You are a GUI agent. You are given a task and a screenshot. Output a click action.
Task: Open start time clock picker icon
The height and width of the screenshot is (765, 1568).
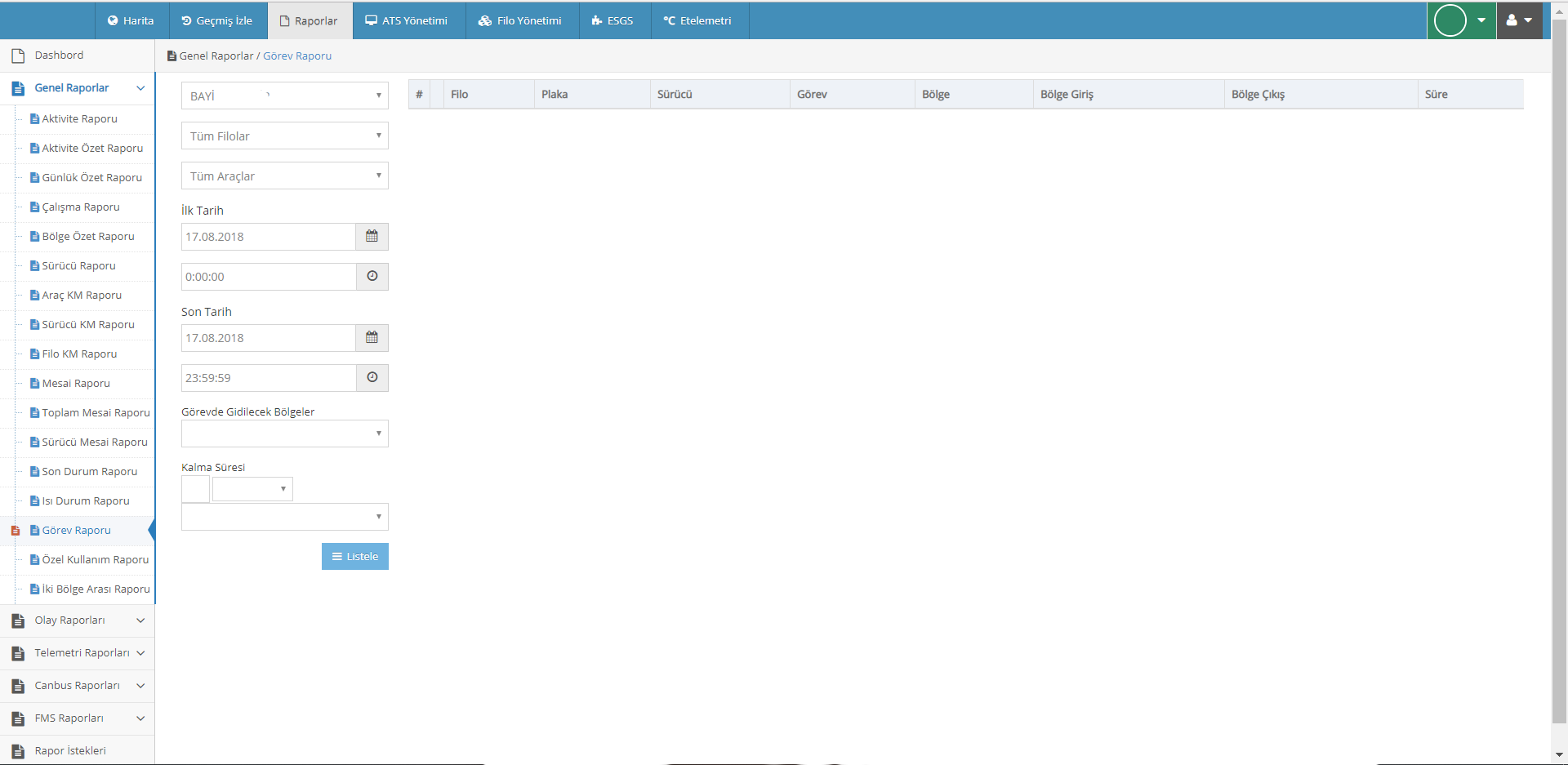point(372,277)
